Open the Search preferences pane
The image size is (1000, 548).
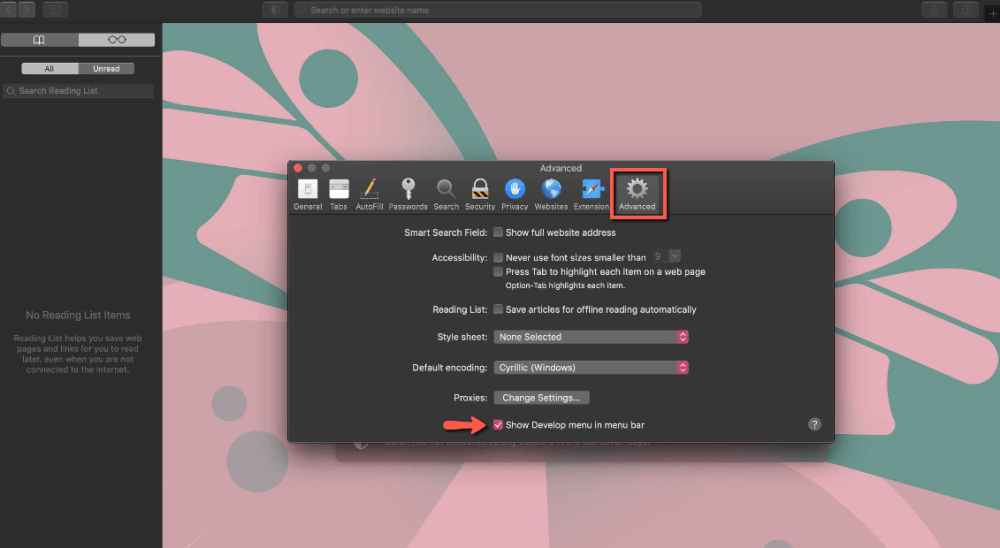tap(446, 194)
